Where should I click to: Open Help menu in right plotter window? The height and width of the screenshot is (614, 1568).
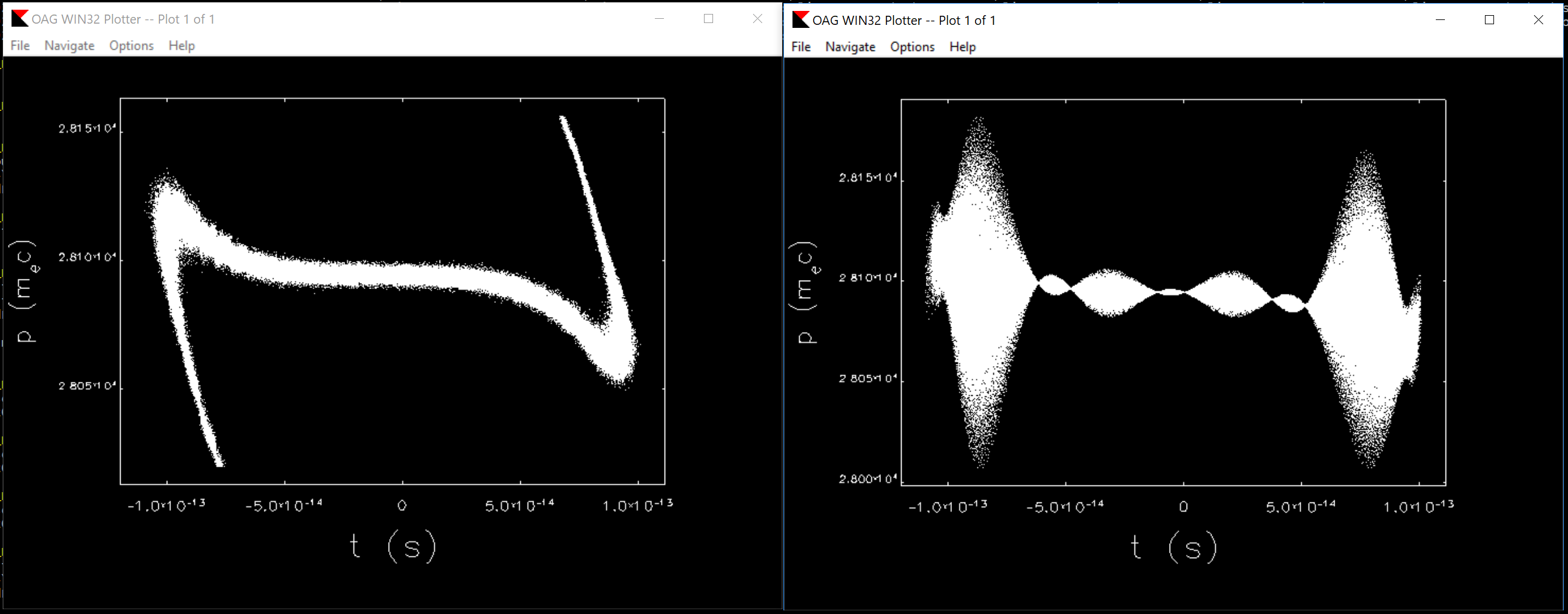pyautogui.click(x=962, y=47)
